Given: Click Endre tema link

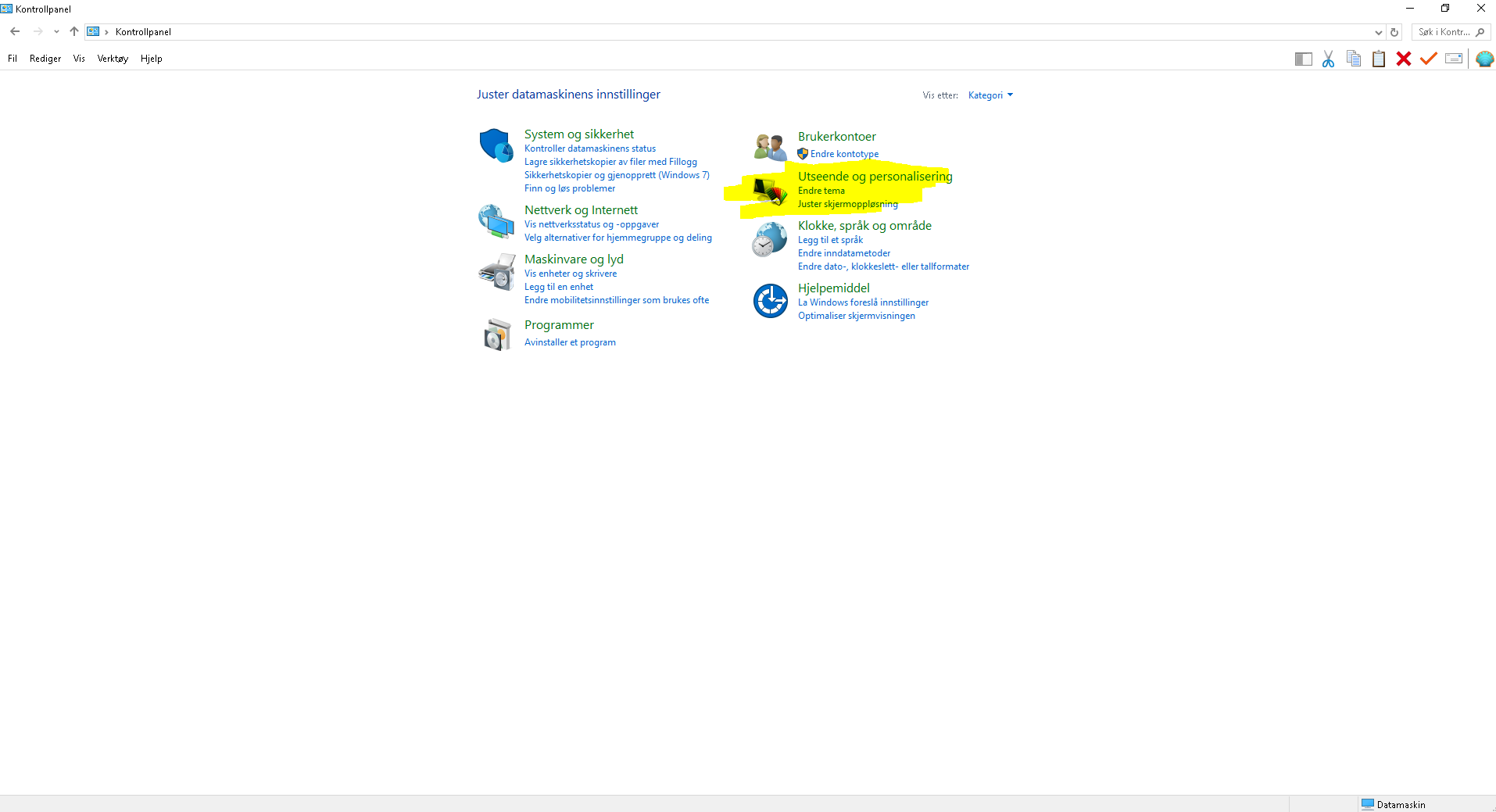Looking at the screenshot, I should point(821,191).
